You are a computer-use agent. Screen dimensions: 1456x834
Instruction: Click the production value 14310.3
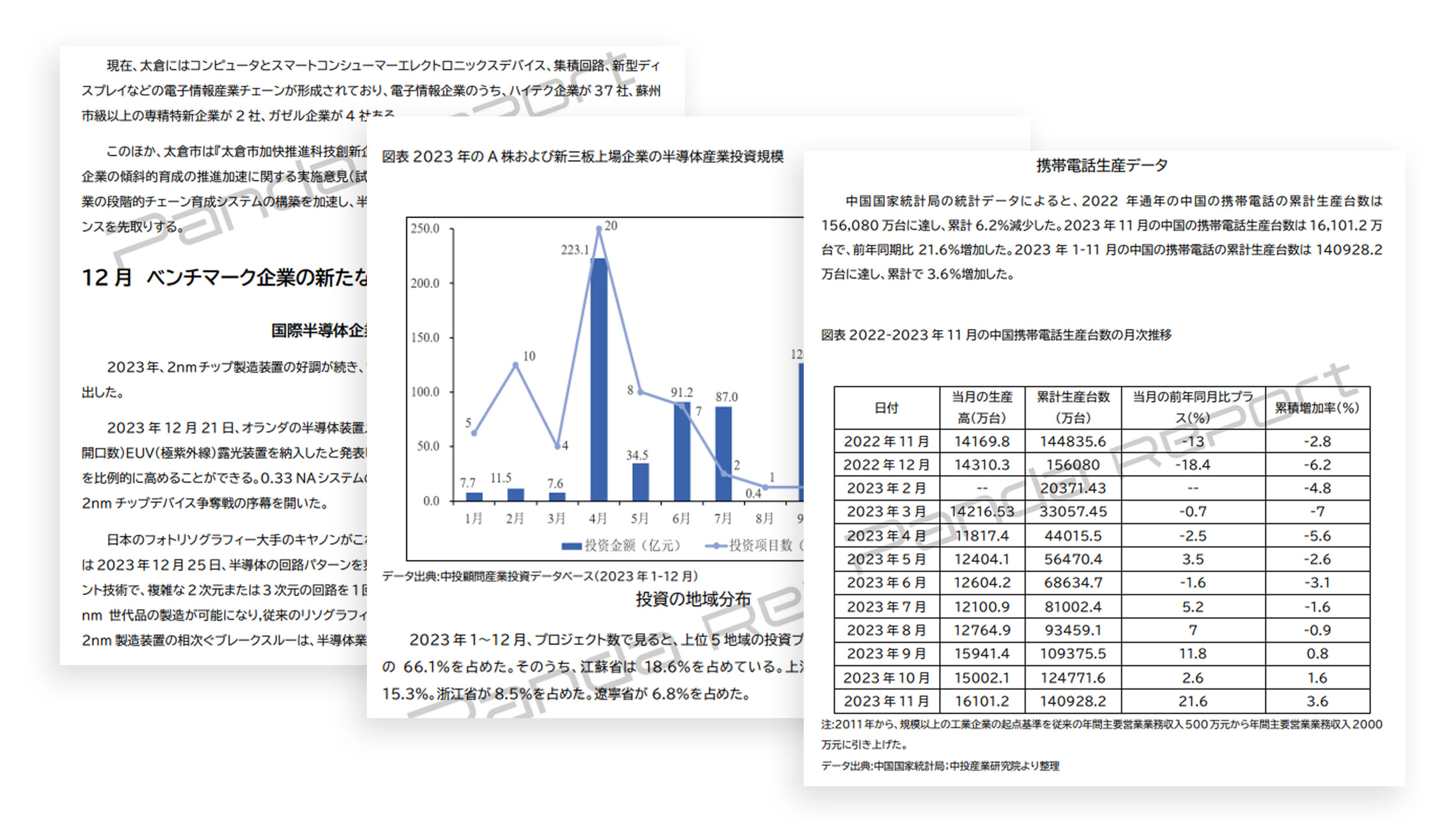(982, 465)
